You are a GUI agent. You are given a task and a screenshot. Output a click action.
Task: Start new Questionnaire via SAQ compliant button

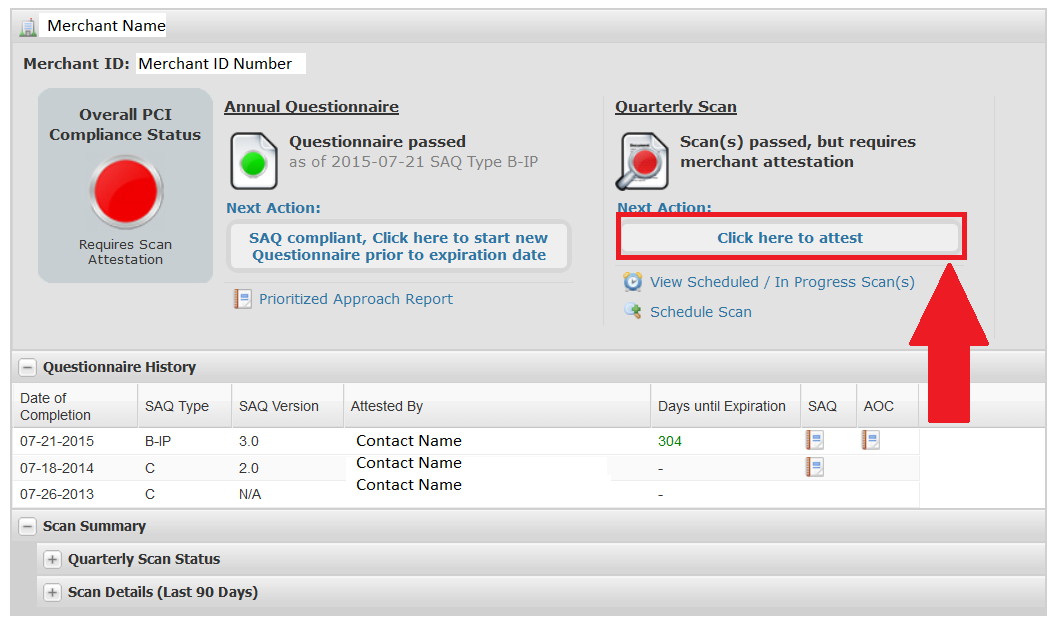(x=399, y=246)
